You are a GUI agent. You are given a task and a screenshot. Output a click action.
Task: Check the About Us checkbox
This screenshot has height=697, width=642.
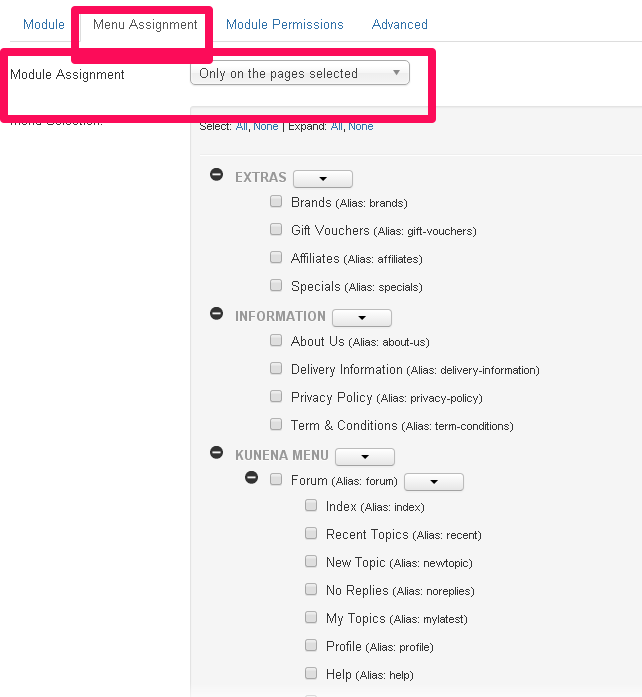pos(276,340)
